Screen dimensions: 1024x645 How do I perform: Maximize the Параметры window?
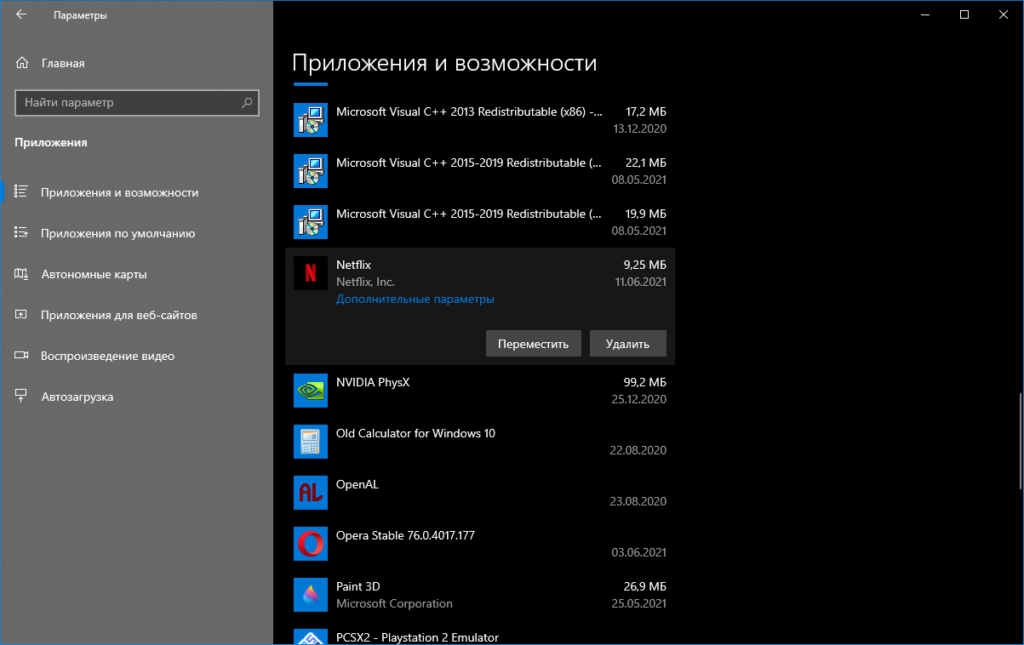tap(964, 14)
